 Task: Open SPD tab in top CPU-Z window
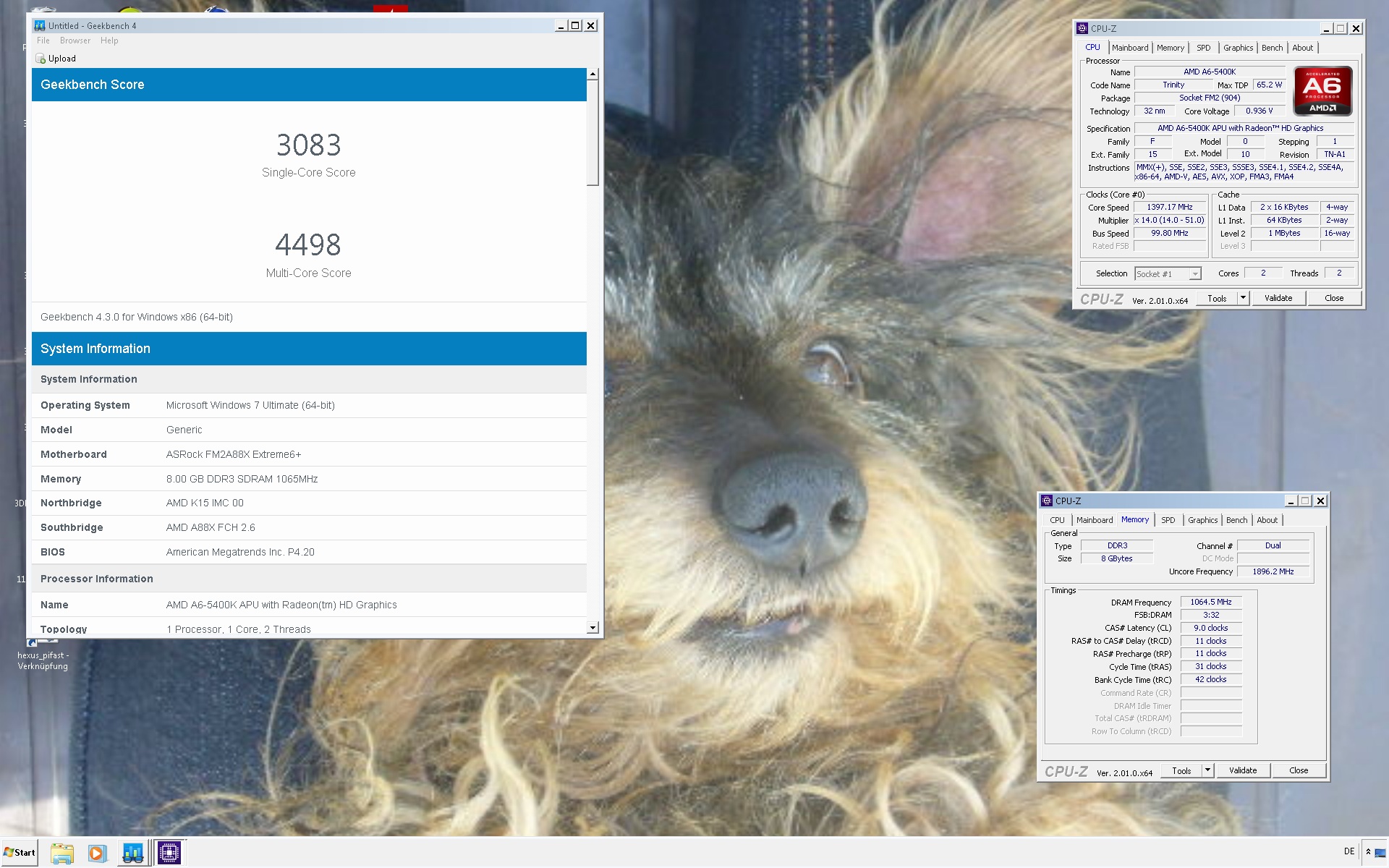(1203, 48)
